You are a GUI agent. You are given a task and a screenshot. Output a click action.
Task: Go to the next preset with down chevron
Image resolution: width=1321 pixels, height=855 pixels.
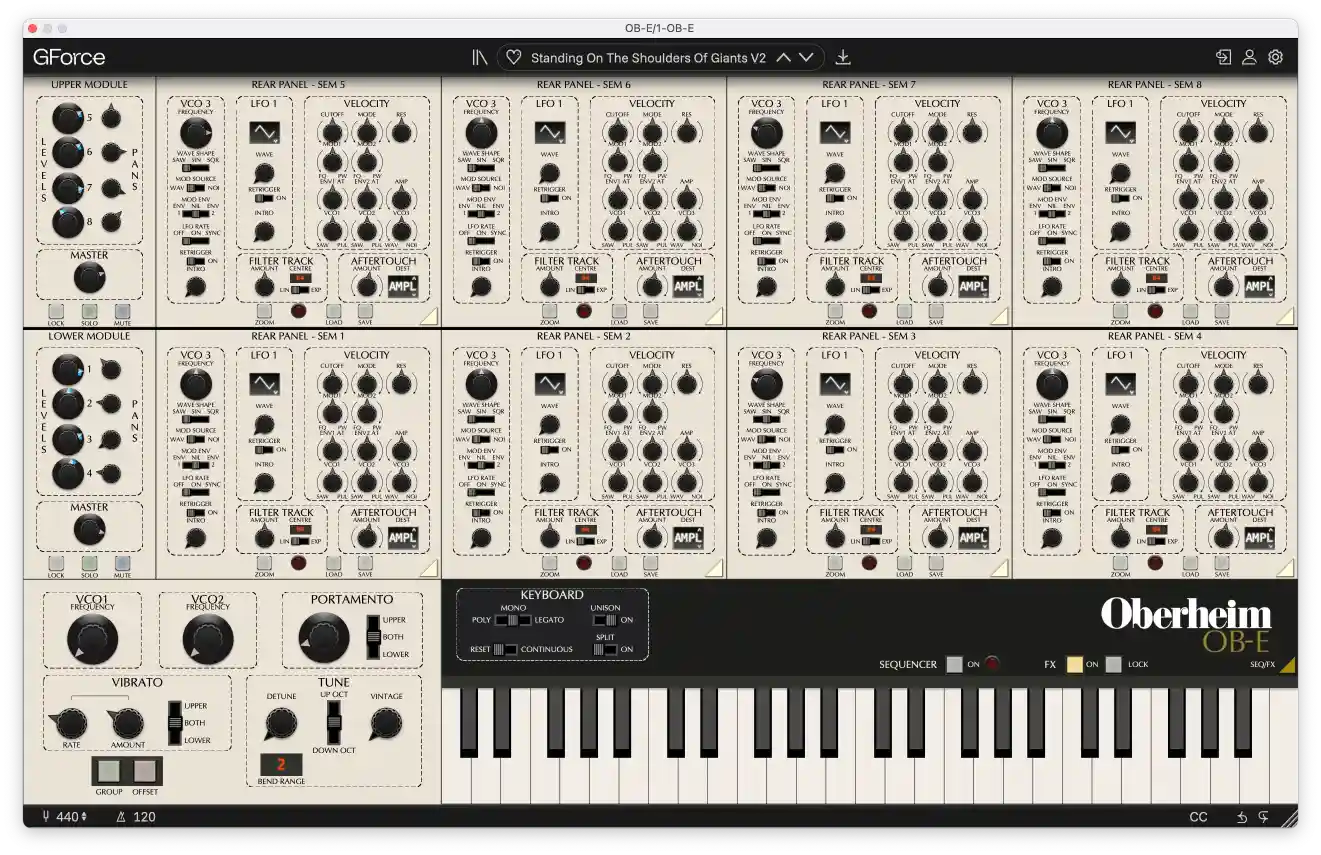click(x=807, y=58)
